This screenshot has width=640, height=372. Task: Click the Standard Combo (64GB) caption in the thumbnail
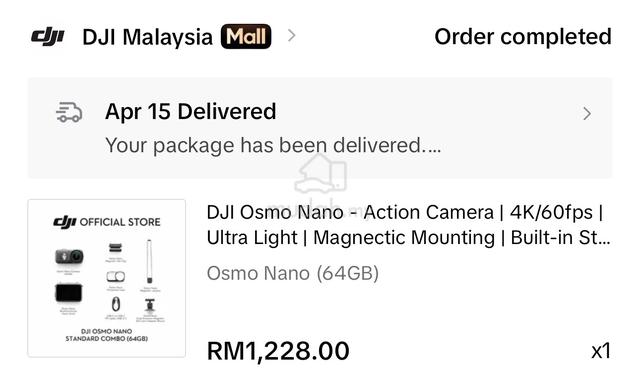(107, 335)
